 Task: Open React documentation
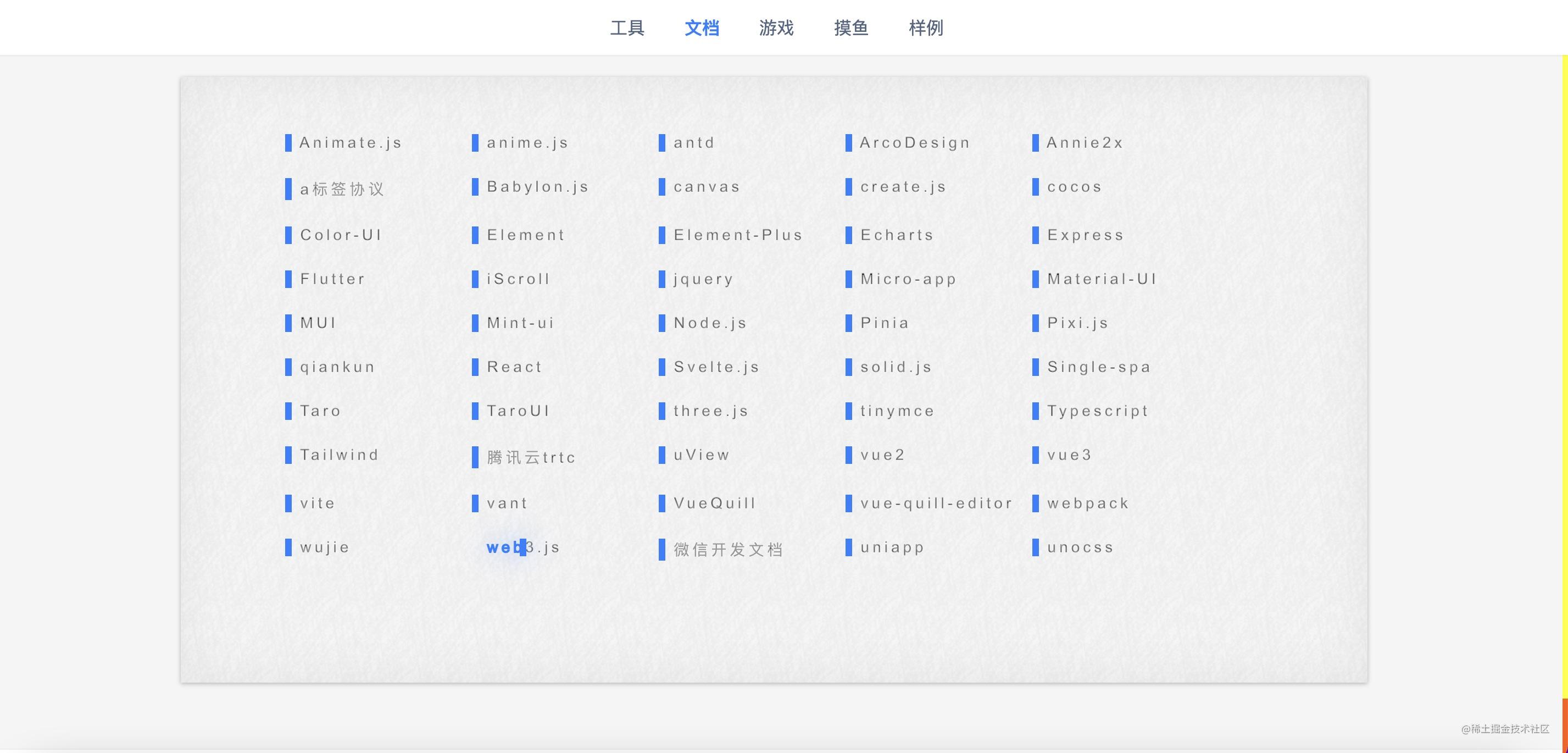[x=514, y=367]
